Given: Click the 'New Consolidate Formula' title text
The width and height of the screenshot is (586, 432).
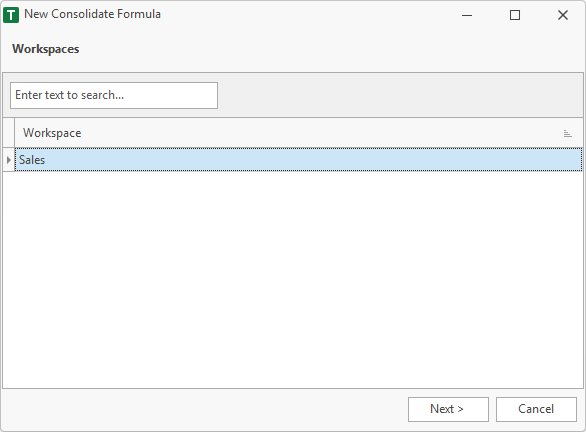Looking at the screenshot, I should [92, 14].
